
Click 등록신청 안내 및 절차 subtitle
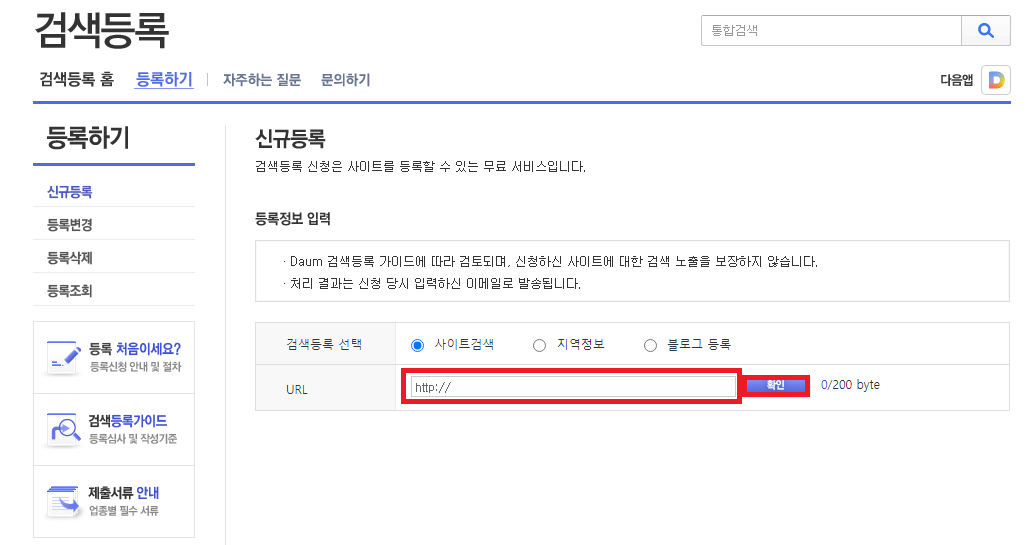point(135,366)
